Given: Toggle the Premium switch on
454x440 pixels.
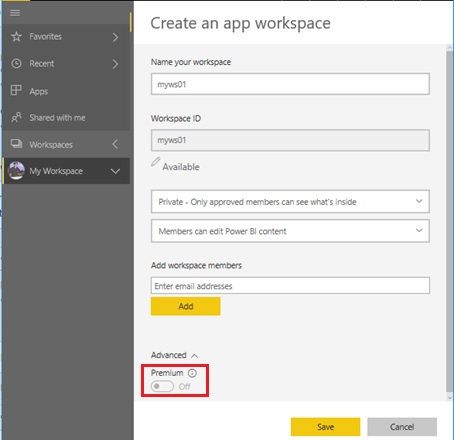Looking at the screenshot, I should coord(162,387).
